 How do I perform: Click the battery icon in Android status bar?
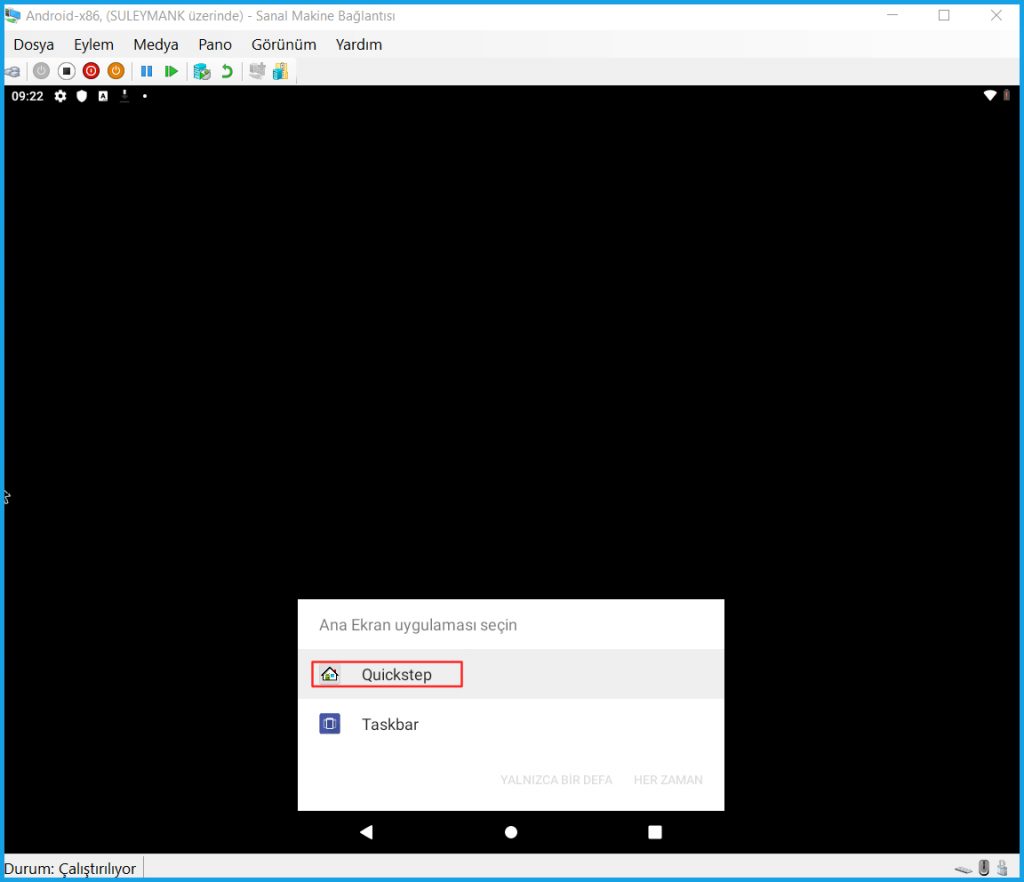click(x=1006, y=95)
